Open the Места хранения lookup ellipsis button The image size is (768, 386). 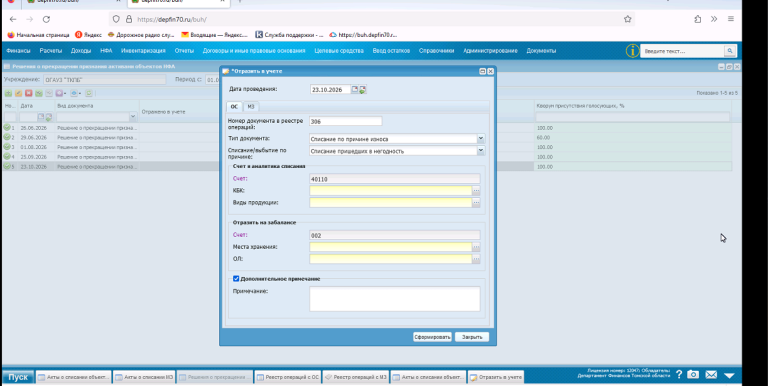pos(476,247)
